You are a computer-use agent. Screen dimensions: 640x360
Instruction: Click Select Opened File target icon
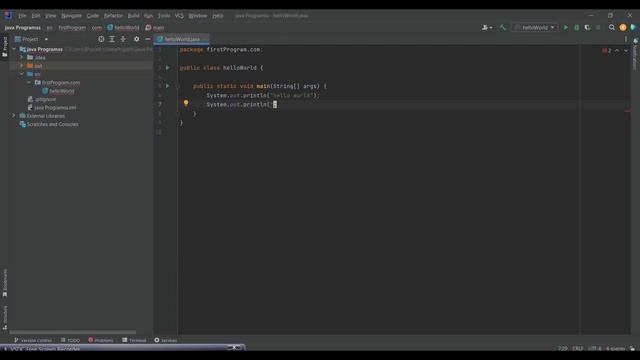coord(101,39)
